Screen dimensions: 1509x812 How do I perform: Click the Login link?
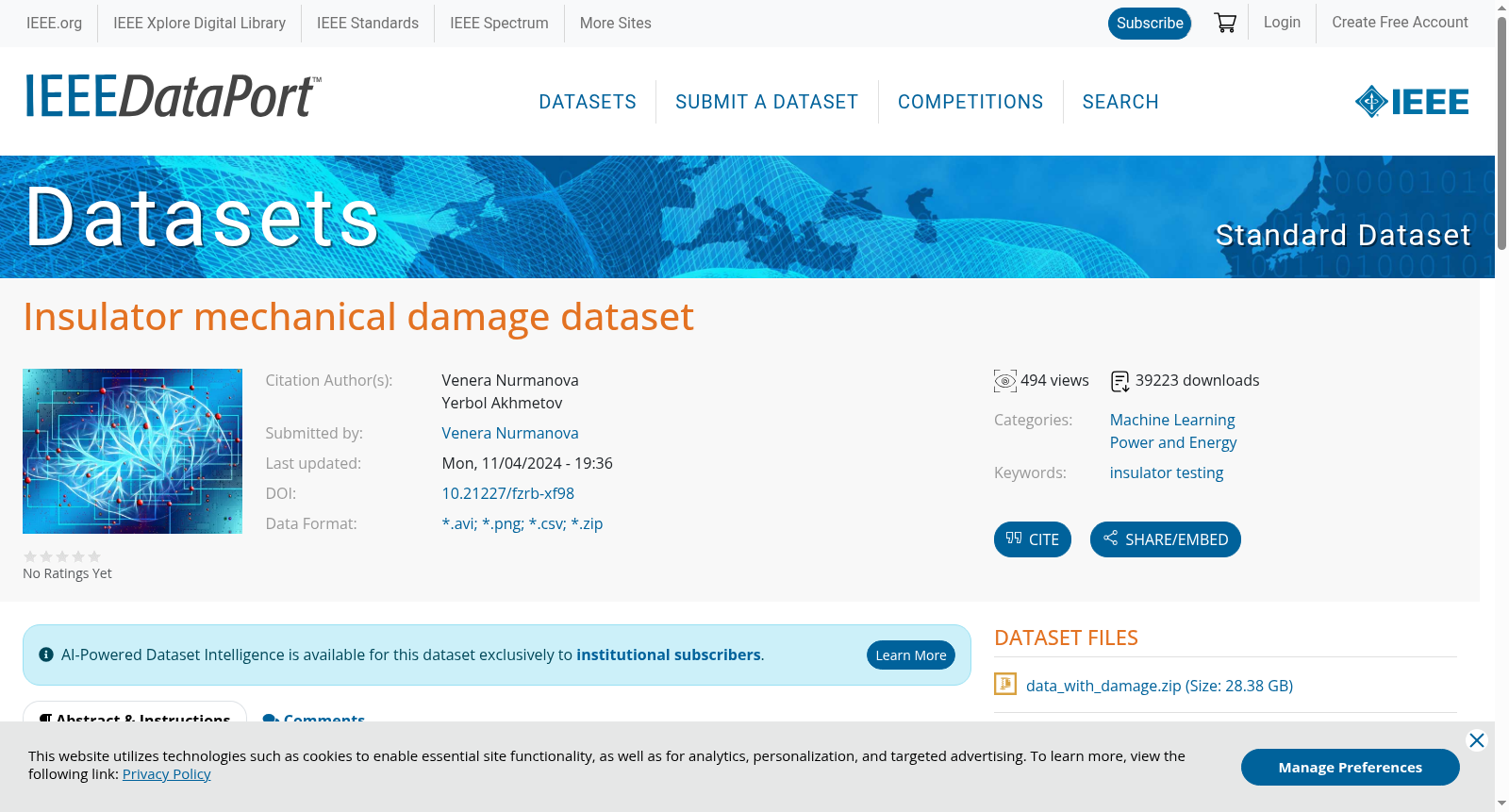coord(1282,23)
